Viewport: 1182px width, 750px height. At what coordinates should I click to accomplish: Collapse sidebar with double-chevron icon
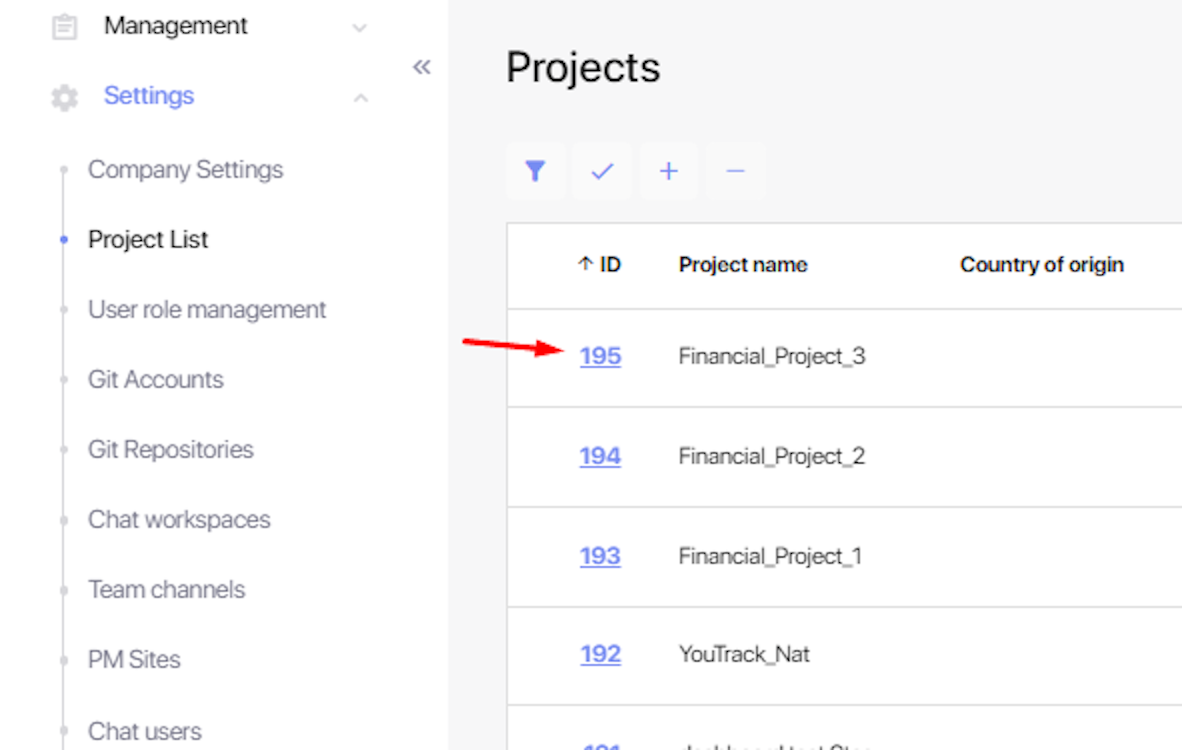coord(422,67)
